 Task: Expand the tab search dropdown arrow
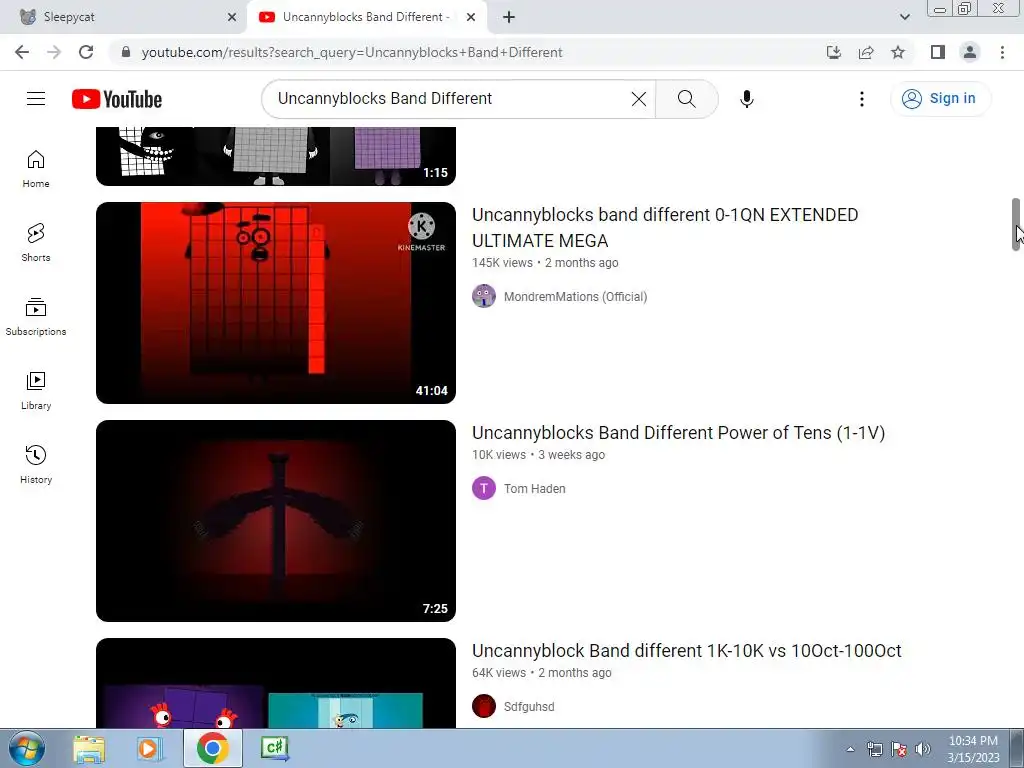click(x=904, y=17)
